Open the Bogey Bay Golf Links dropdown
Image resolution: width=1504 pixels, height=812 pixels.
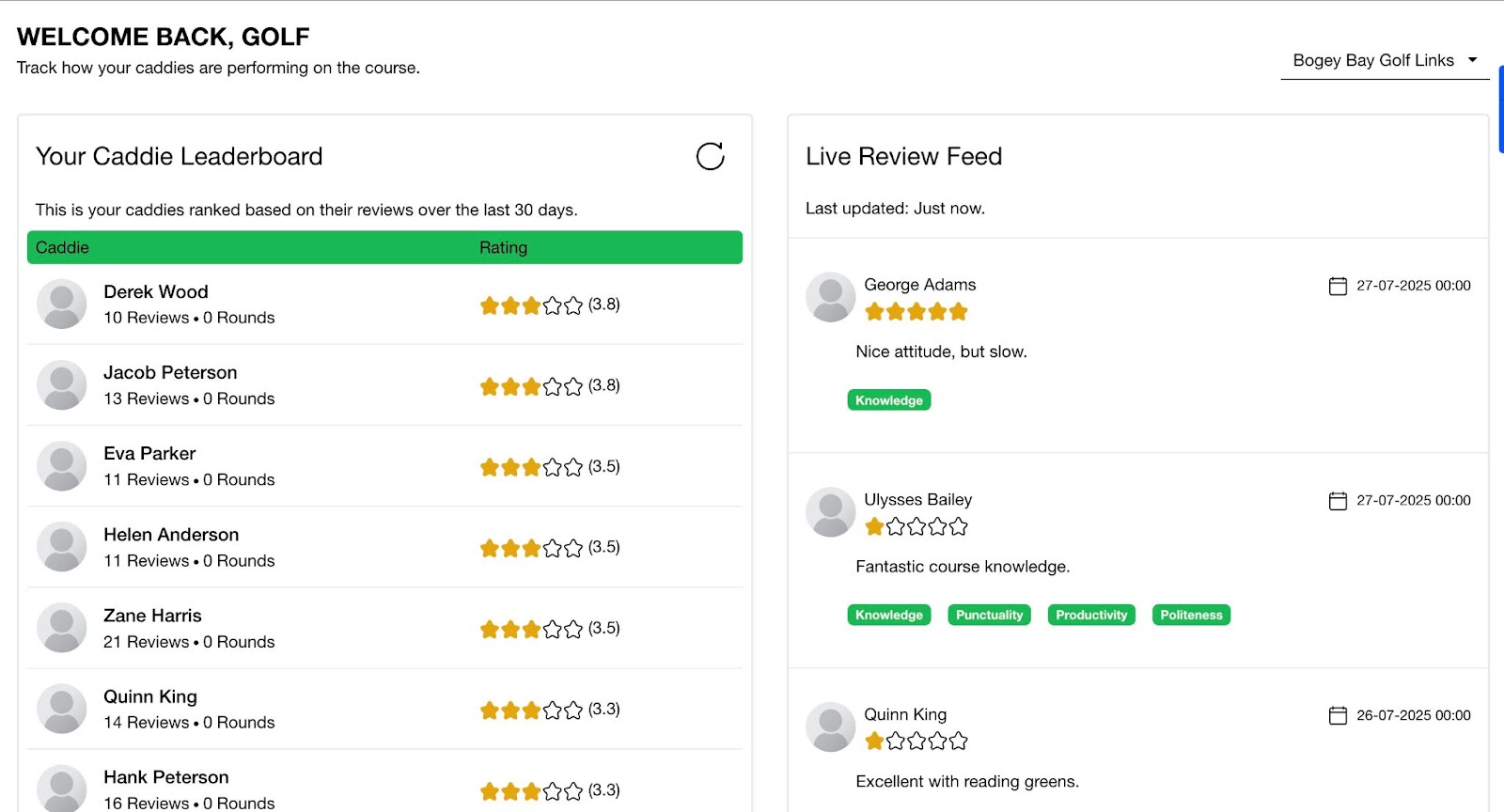tap(1384, 60)
